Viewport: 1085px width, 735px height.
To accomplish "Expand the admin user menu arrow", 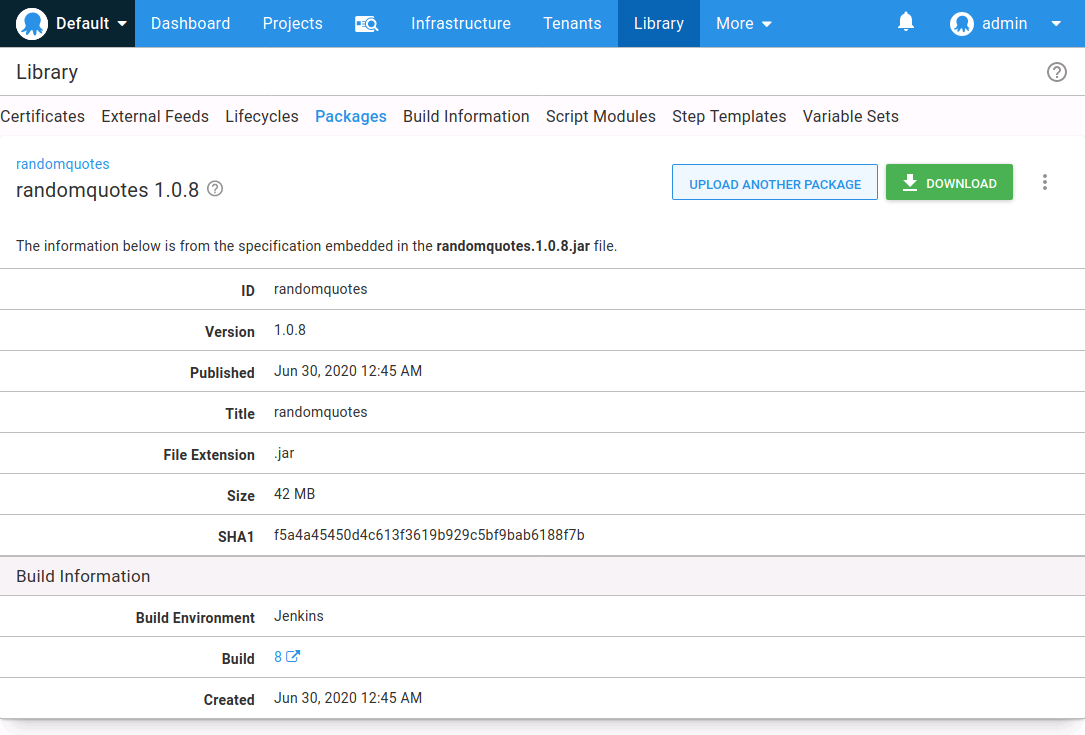I will pyautogui.click(x=1056, y=24).
